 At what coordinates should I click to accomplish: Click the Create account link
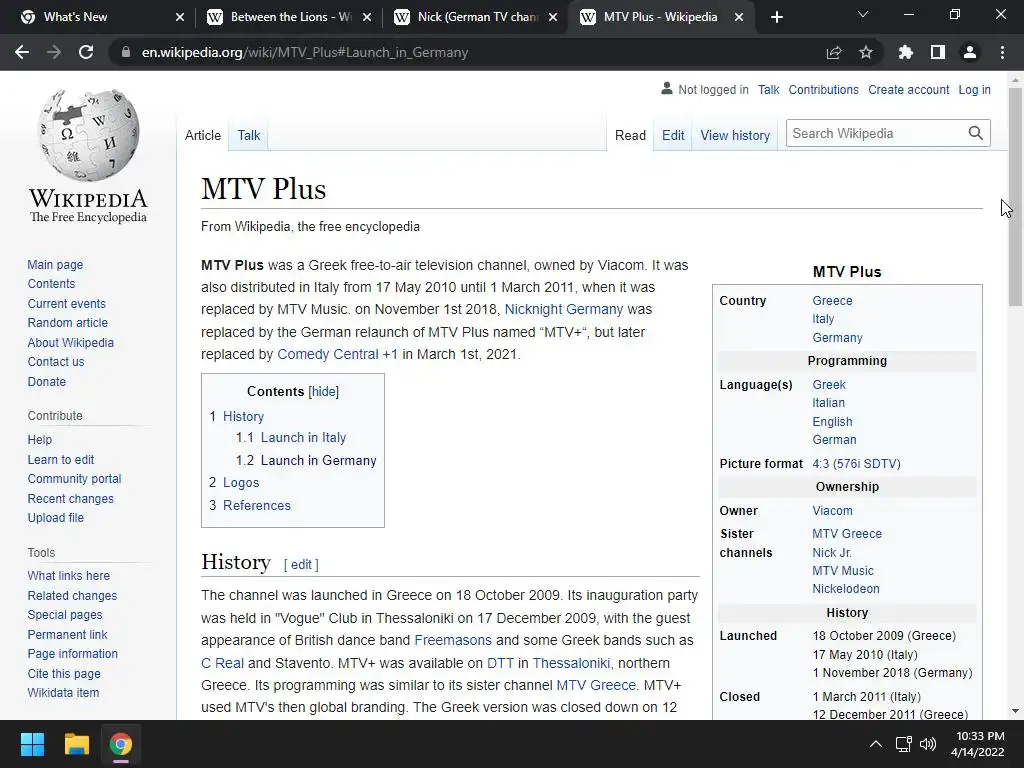[908, 89]
